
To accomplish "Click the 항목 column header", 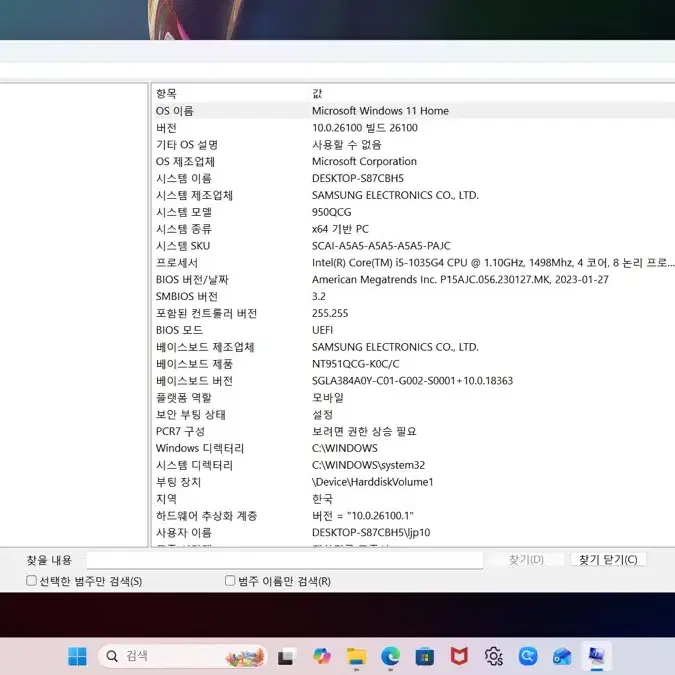I will pyautogui.click(x=166, y=93).
